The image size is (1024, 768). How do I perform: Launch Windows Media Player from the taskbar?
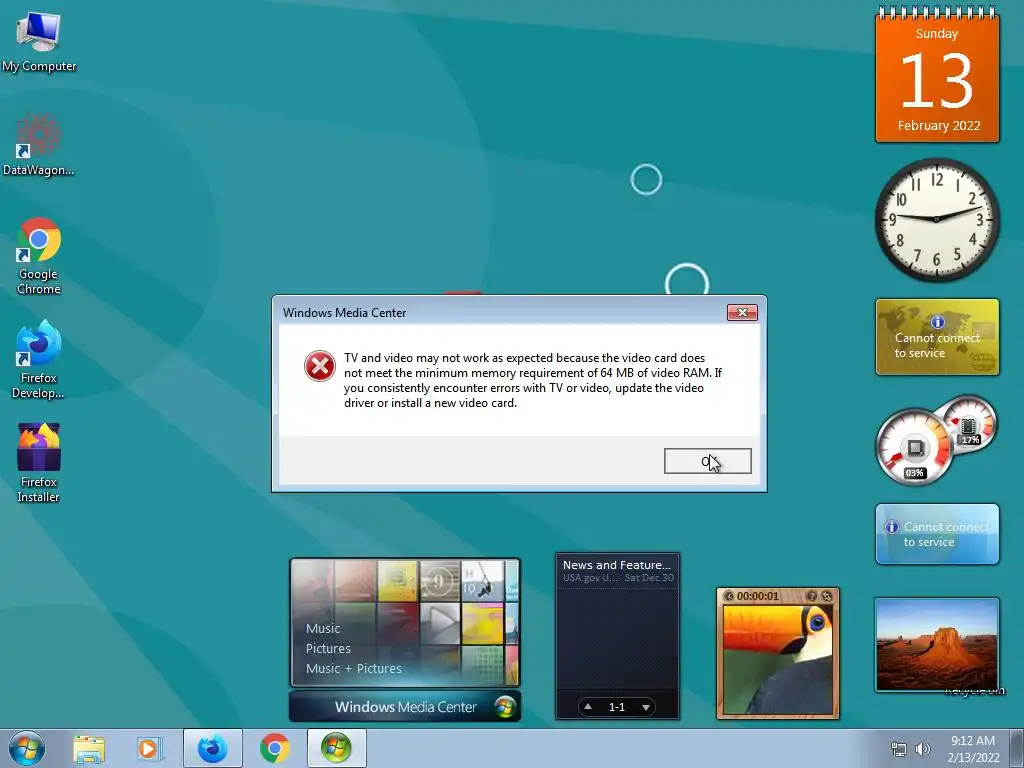point(150,748)
